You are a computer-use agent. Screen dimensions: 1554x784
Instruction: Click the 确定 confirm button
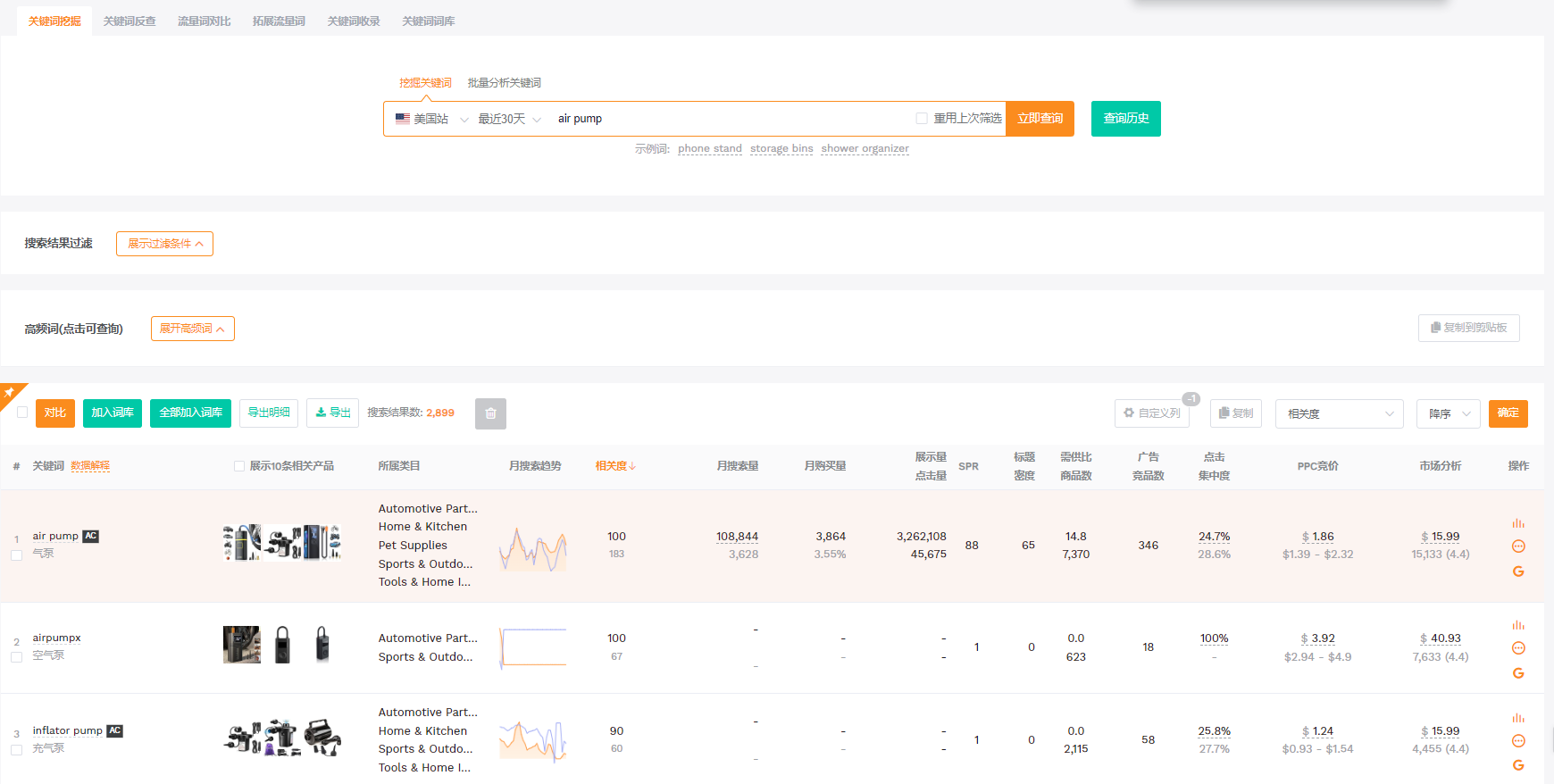(x=1508, y=413)
